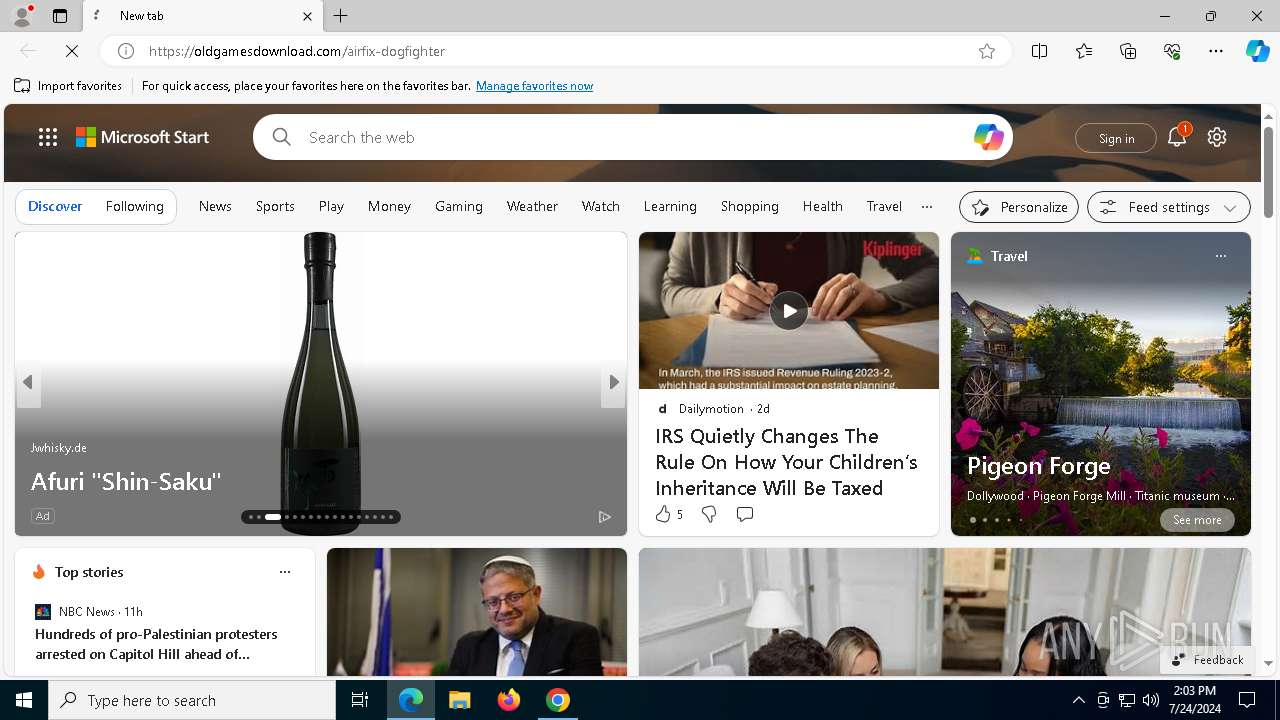Viewport: 1280px width, 720px height.
Task: Open the Afuri Shin-Saku ad headline
Action: pyautogui.click(x=126, y=481)
